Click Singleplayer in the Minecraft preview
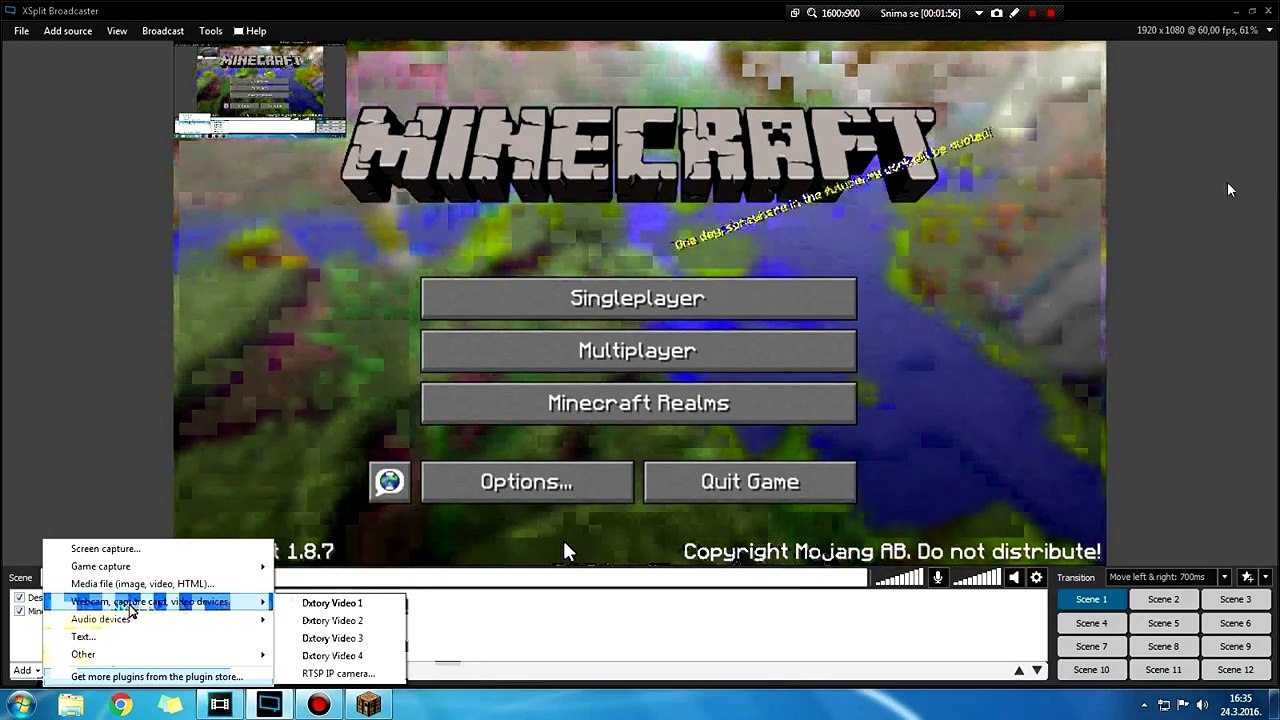1280x720 pixels. (638, 298)
